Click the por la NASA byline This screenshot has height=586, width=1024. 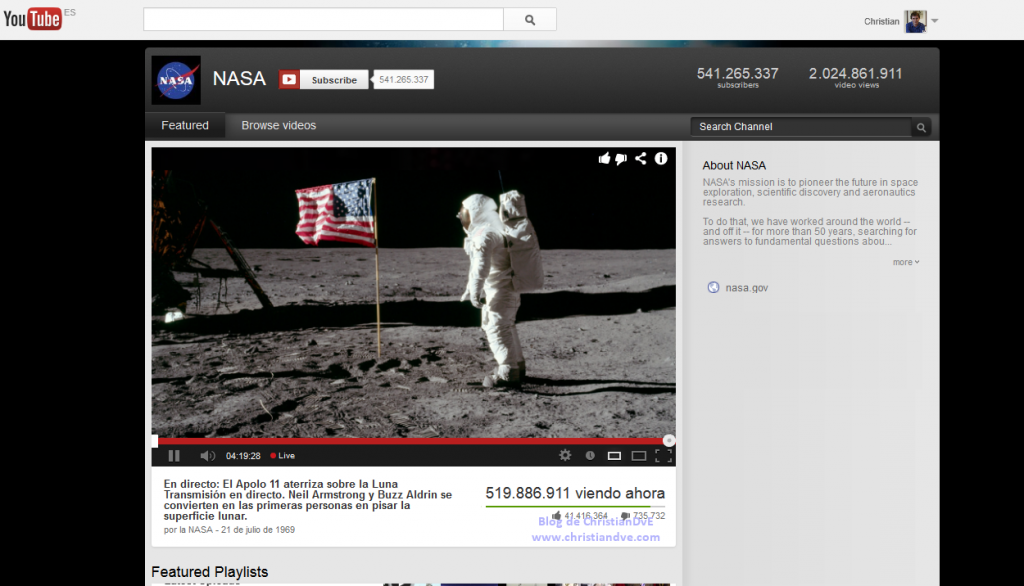(229, 530)
